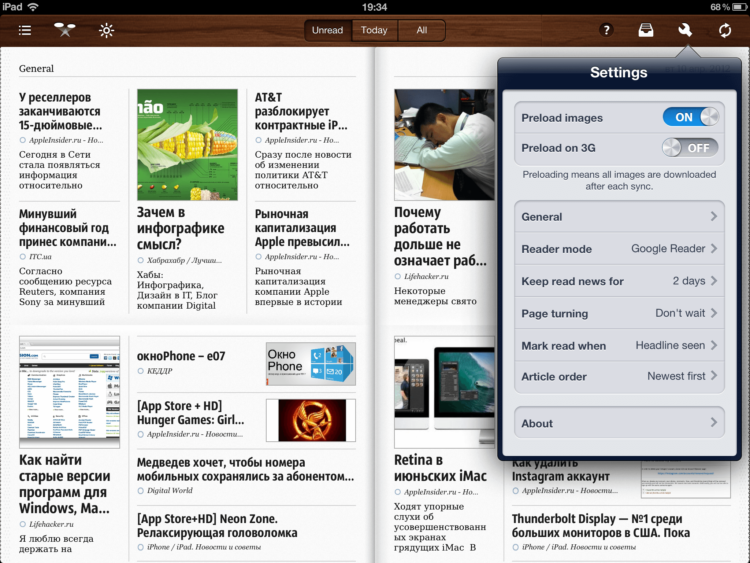Viewport: 750px width, 563px height.
Task: Switch to the Unread tab
Action: [x=328, y=30]
